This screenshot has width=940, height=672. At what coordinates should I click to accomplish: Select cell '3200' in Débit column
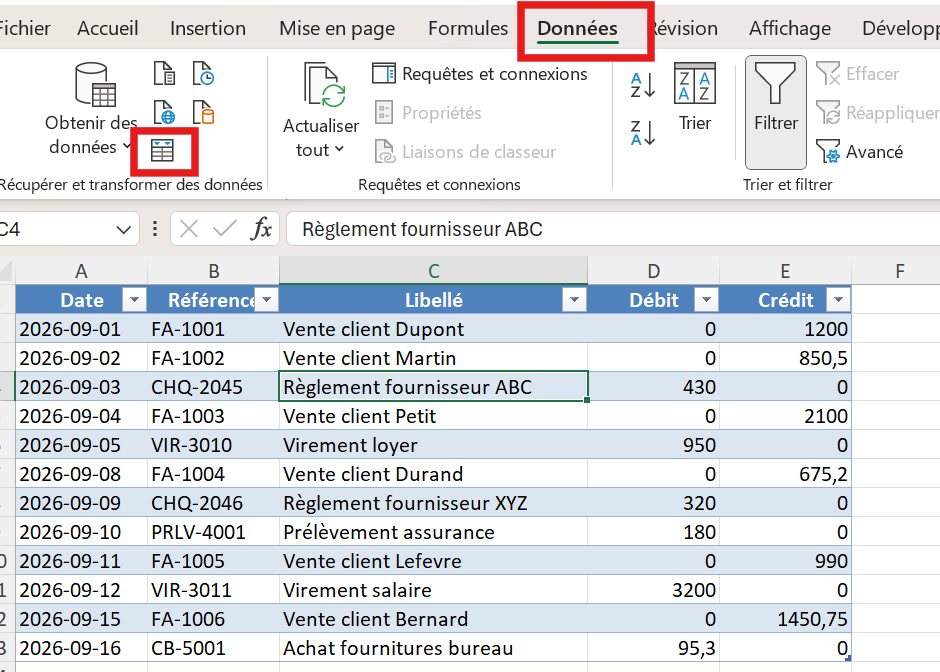point(653,590)
